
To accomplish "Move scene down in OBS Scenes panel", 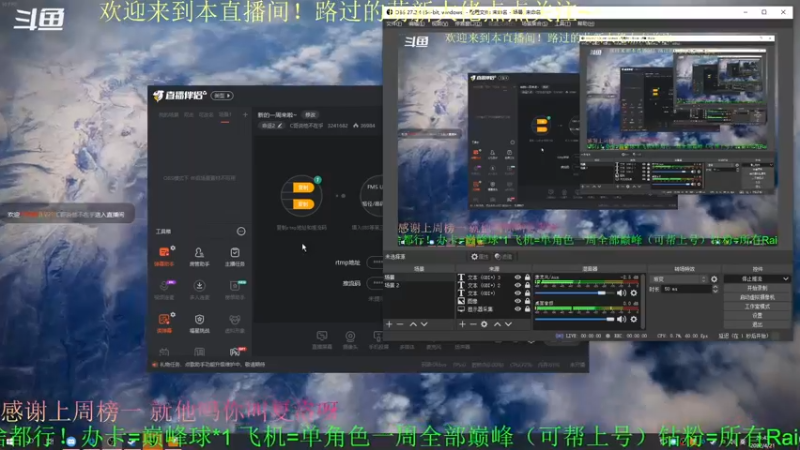I will coord(424,324).
